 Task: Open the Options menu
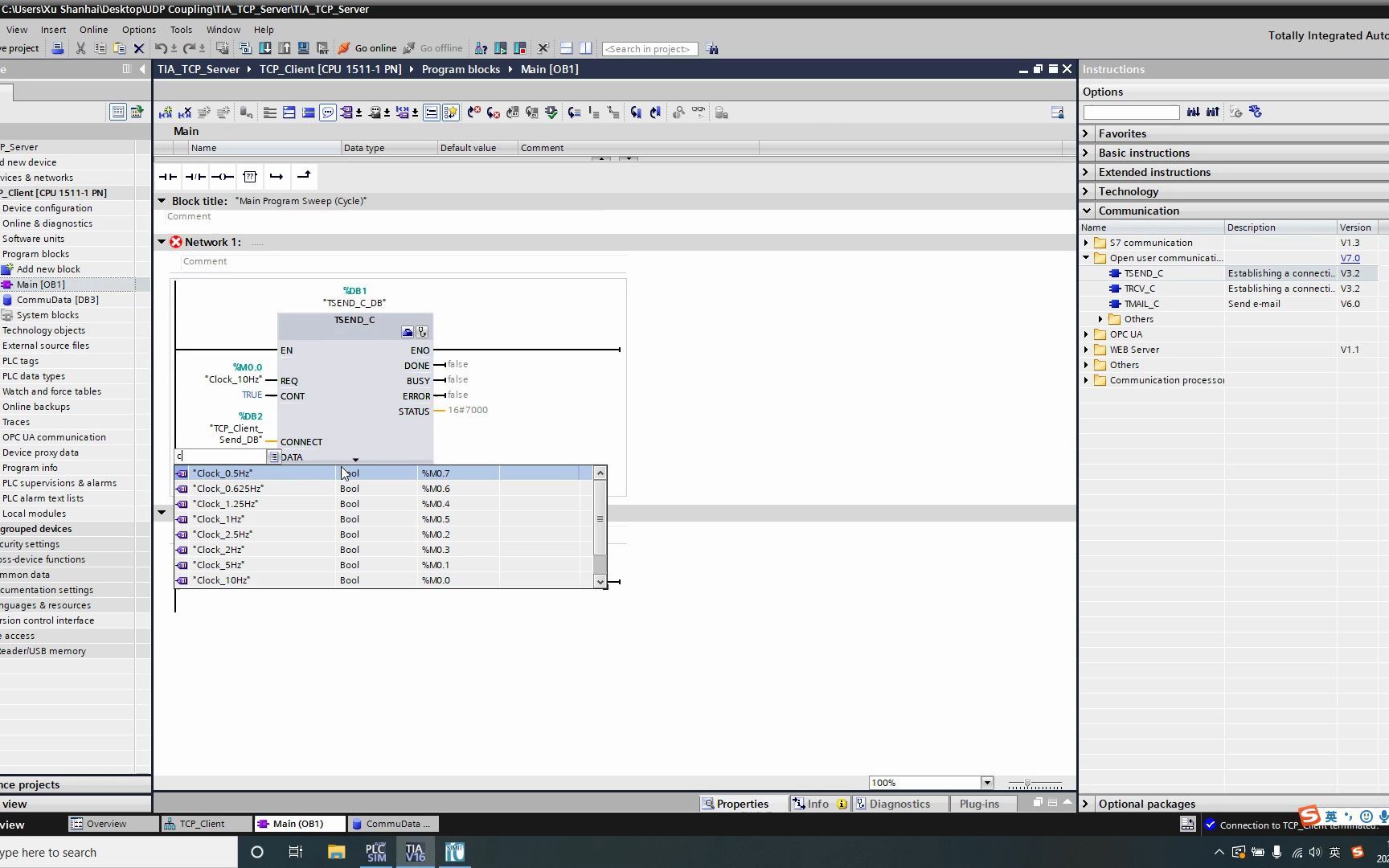coord(139,30)
